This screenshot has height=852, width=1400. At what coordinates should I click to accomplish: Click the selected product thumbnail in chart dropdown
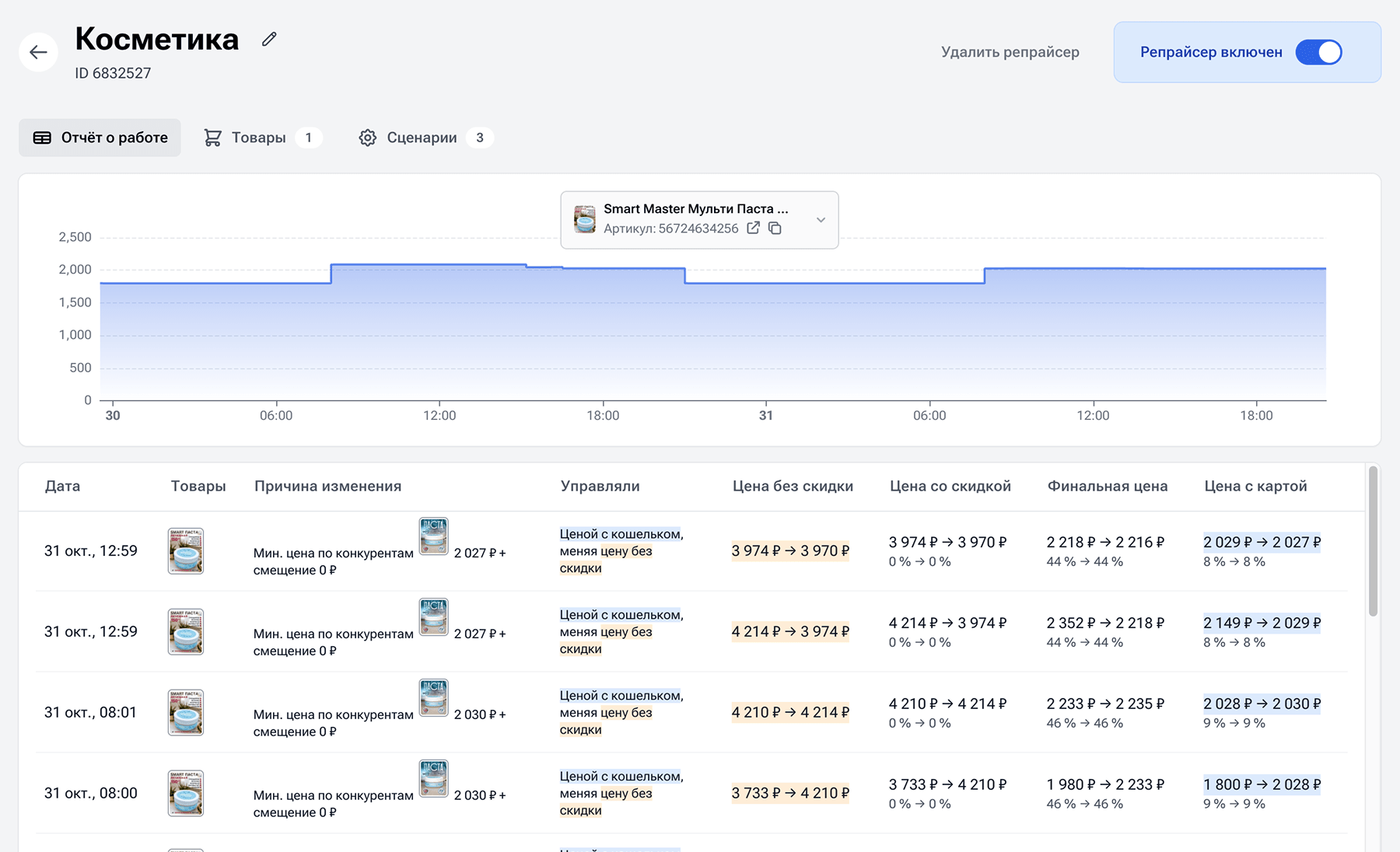pyautogui.click(x=585, y=220)
